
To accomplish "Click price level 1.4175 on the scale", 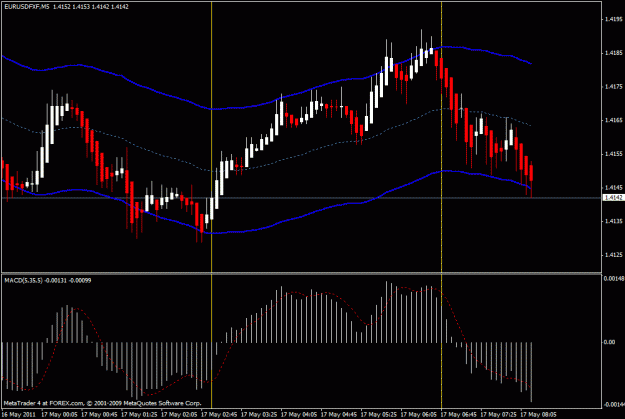I will [x=614, y=87].
